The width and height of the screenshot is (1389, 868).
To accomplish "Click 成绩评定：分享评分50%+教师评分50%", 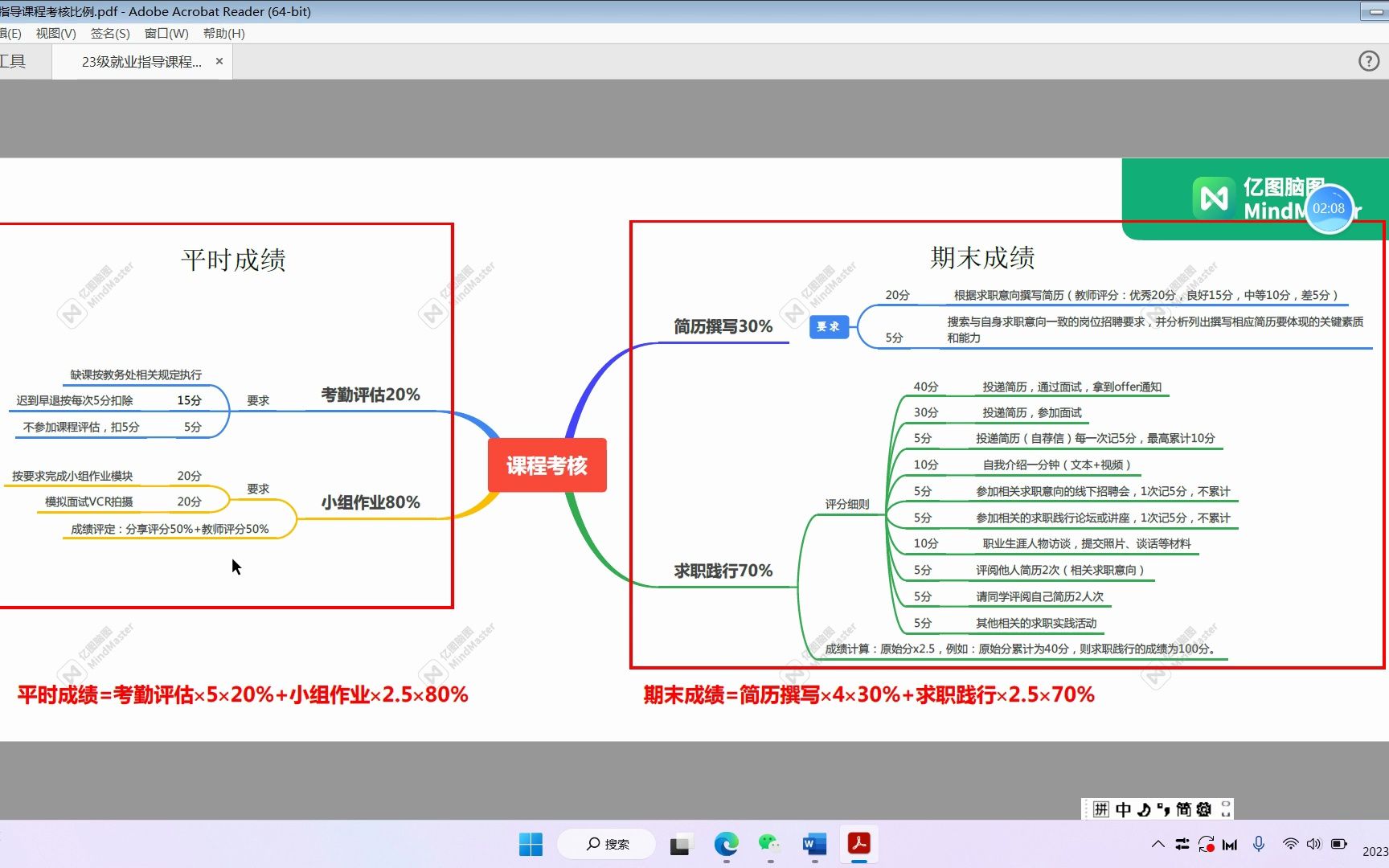I will point(170,529).
